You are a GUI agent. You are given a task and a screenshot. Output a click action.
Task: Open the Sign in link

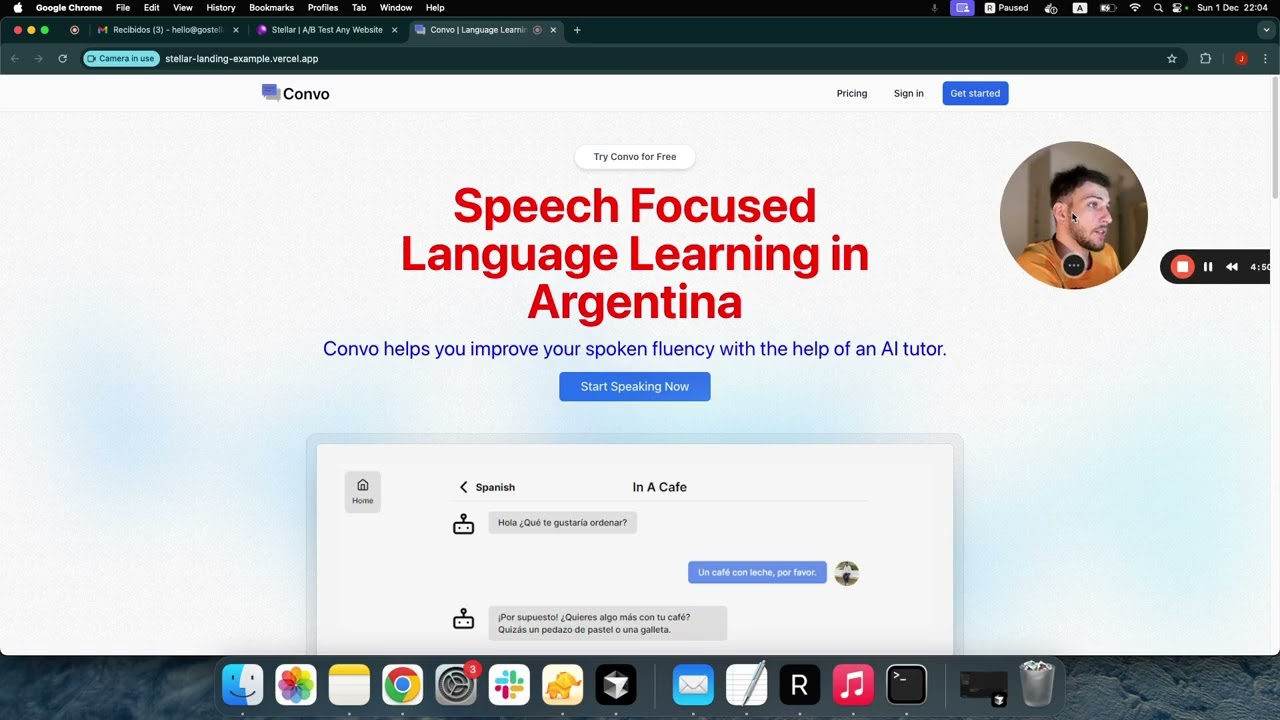pos(909,94)
